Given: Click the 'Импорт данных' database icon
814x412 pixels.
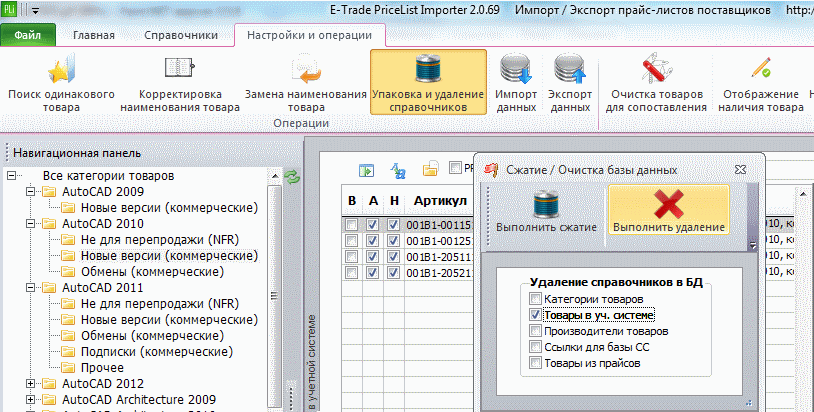Looking at the screenshot, I should click(515, 70).
